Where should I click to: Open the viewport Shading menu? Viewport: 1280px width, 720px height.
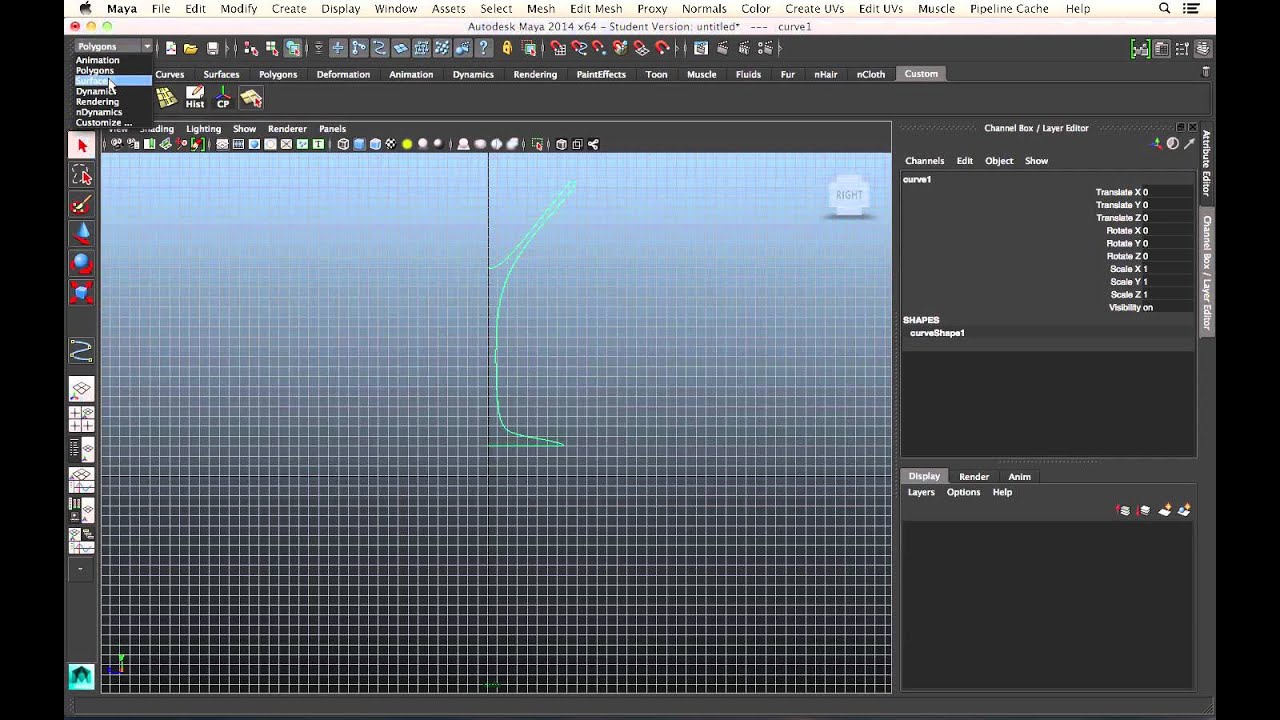point(157,129)
